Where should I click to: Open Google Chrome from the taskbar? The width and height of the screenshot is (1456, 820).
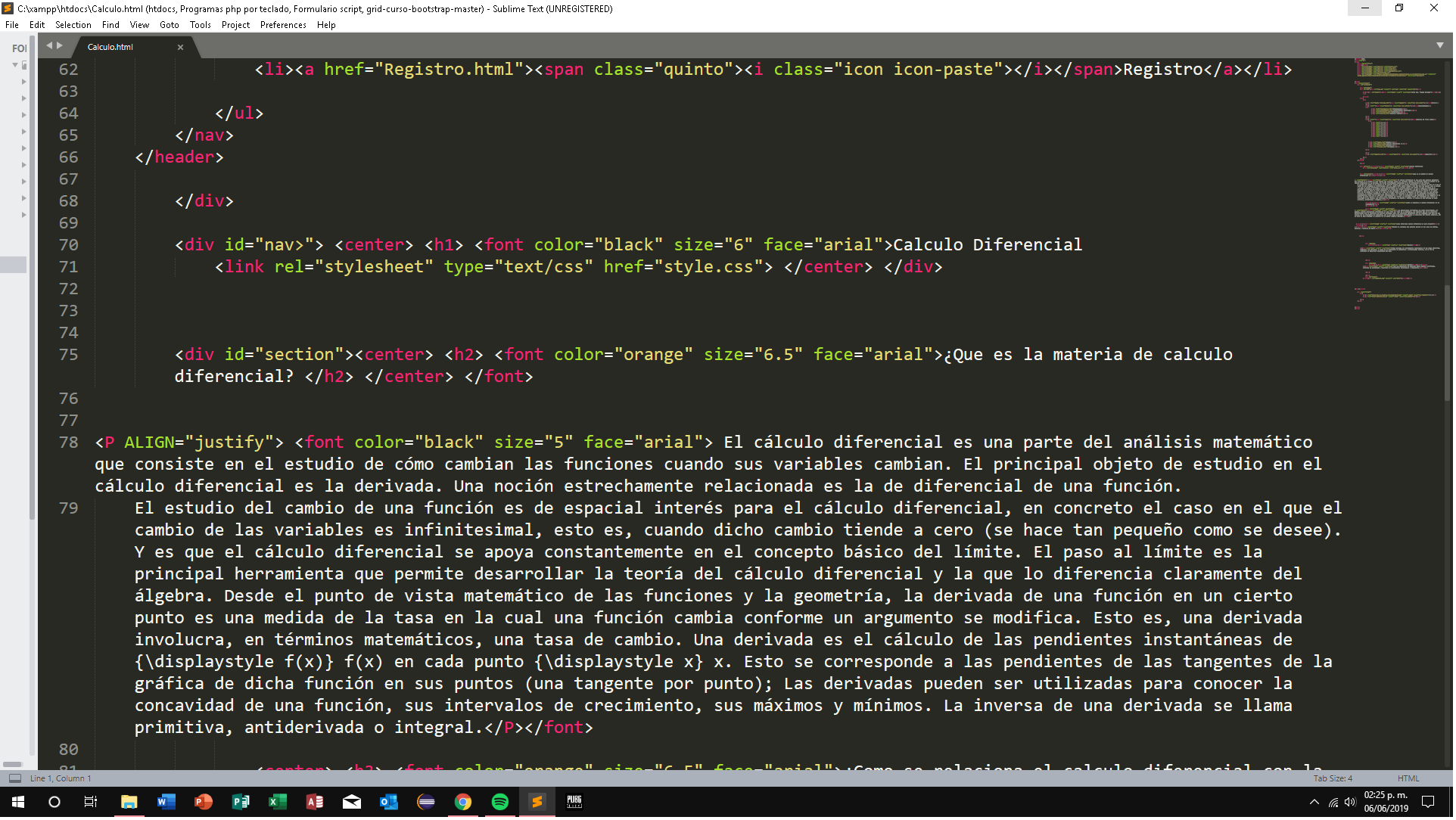[464, 803]
